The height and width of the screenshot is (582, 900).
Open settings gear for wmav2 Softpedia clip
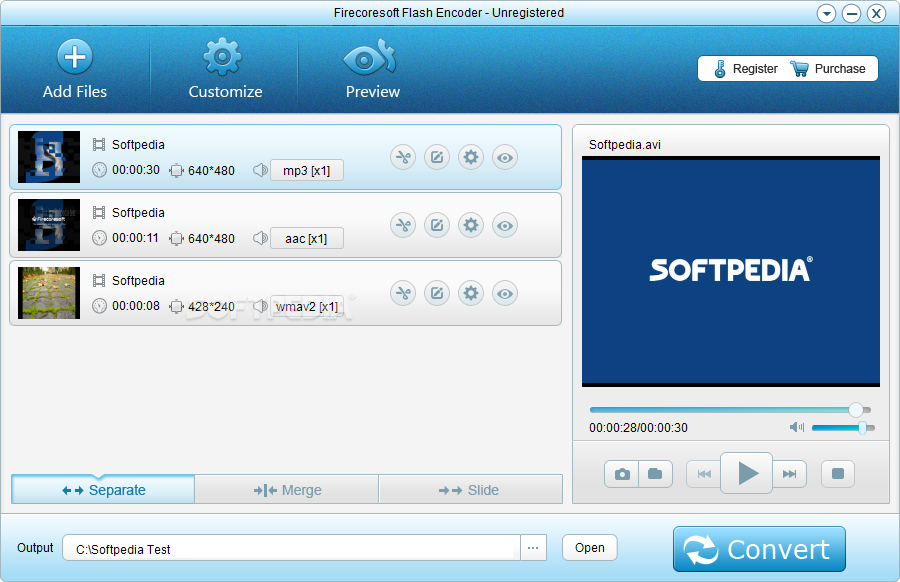pos(471,293)
